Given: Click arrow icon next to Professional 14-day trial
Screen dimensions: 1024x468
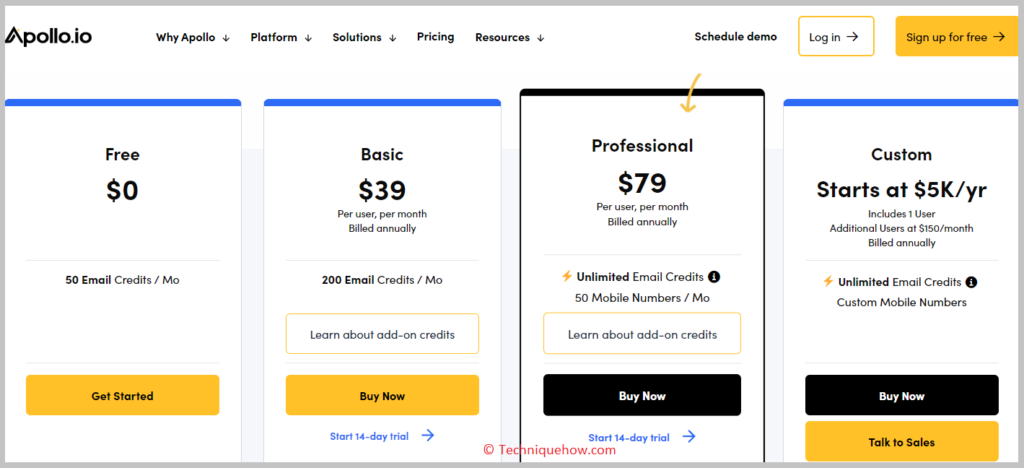Looking at the screenshot, I should point(688,437).
